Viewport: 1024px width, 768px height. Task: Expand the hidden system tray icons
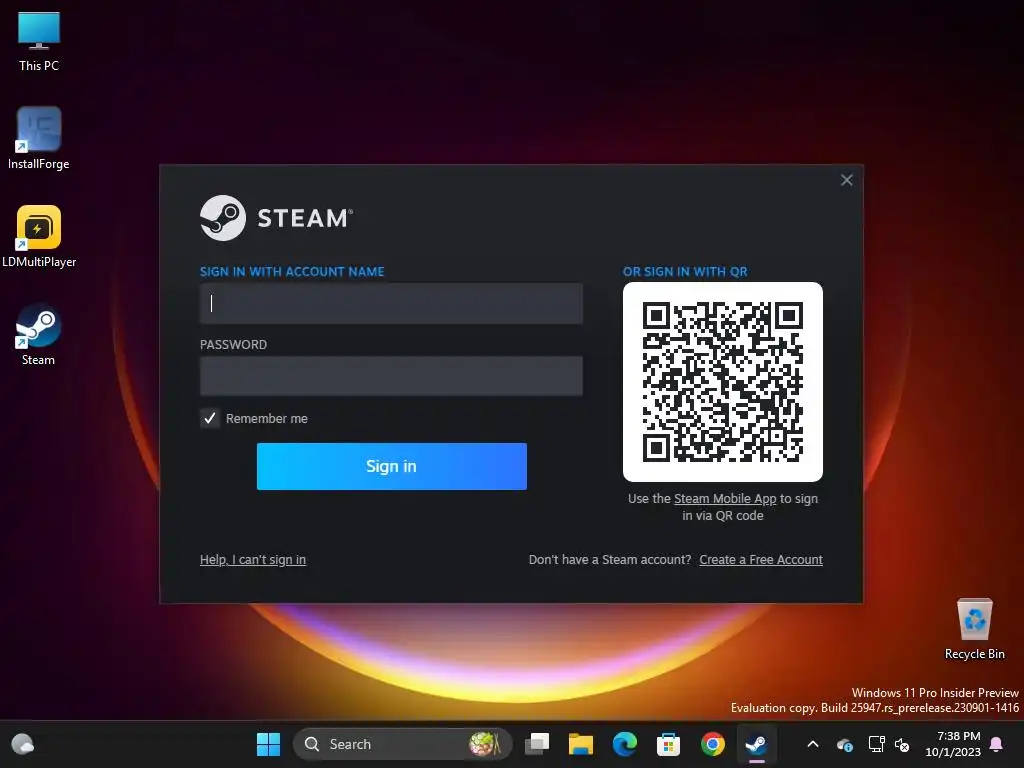coord(813,744)
